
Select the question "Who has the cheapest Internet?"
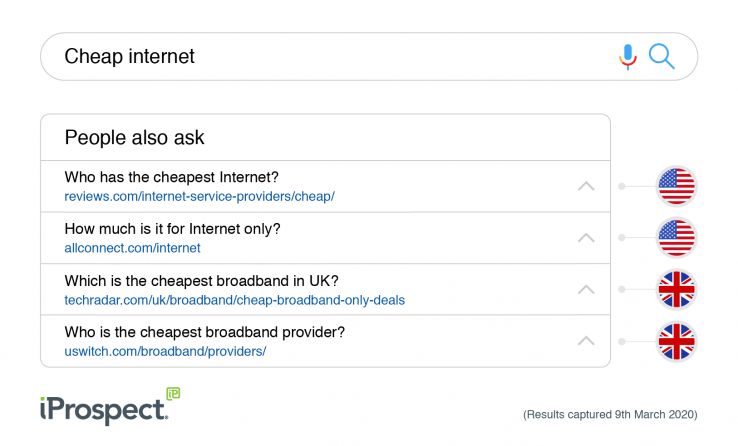171,177
